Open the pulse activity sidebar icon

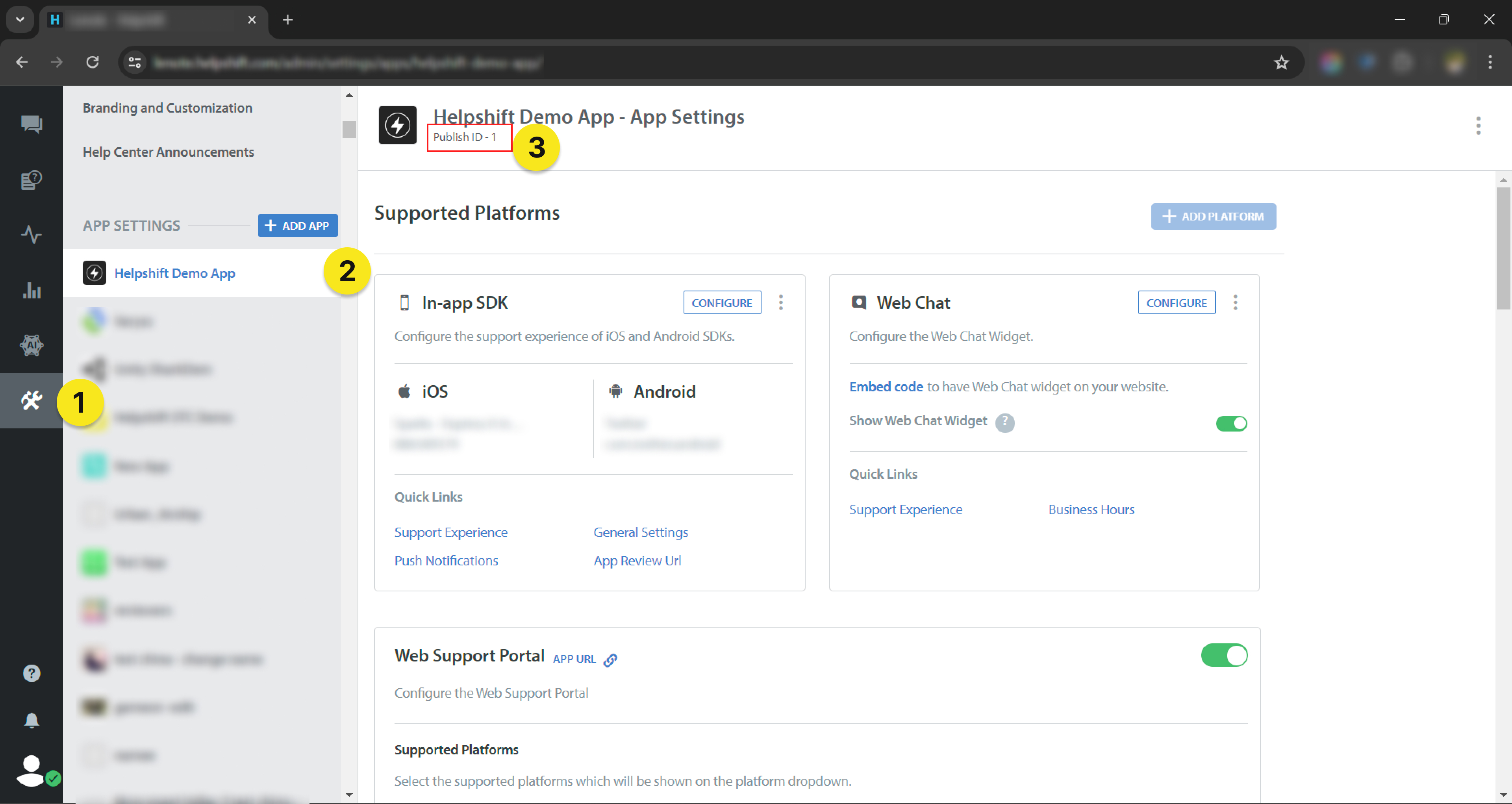tap(31, 235)
